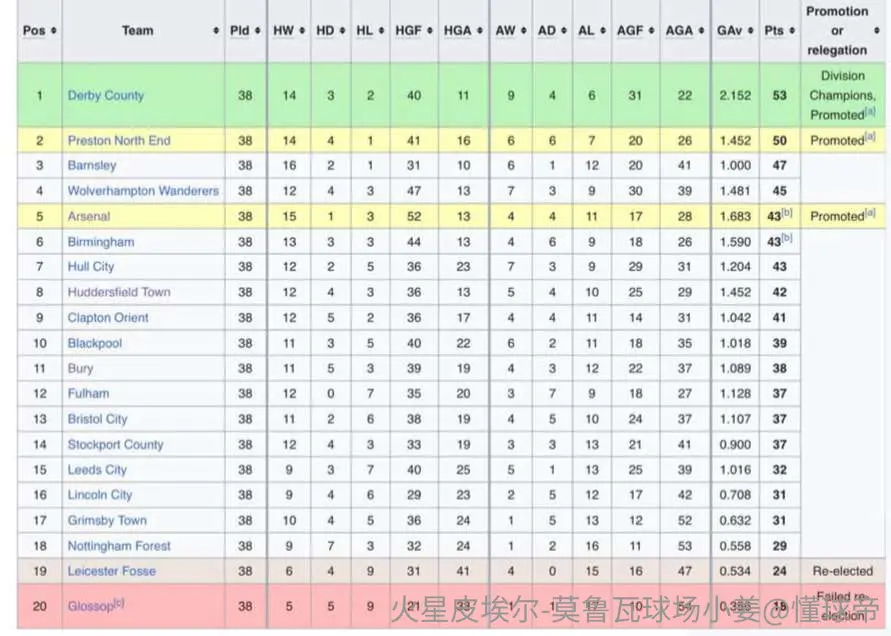Select Barnsley's points value 47
Image resolution: width=891 pixels, height=636 pixels.
tap(780, 165)
